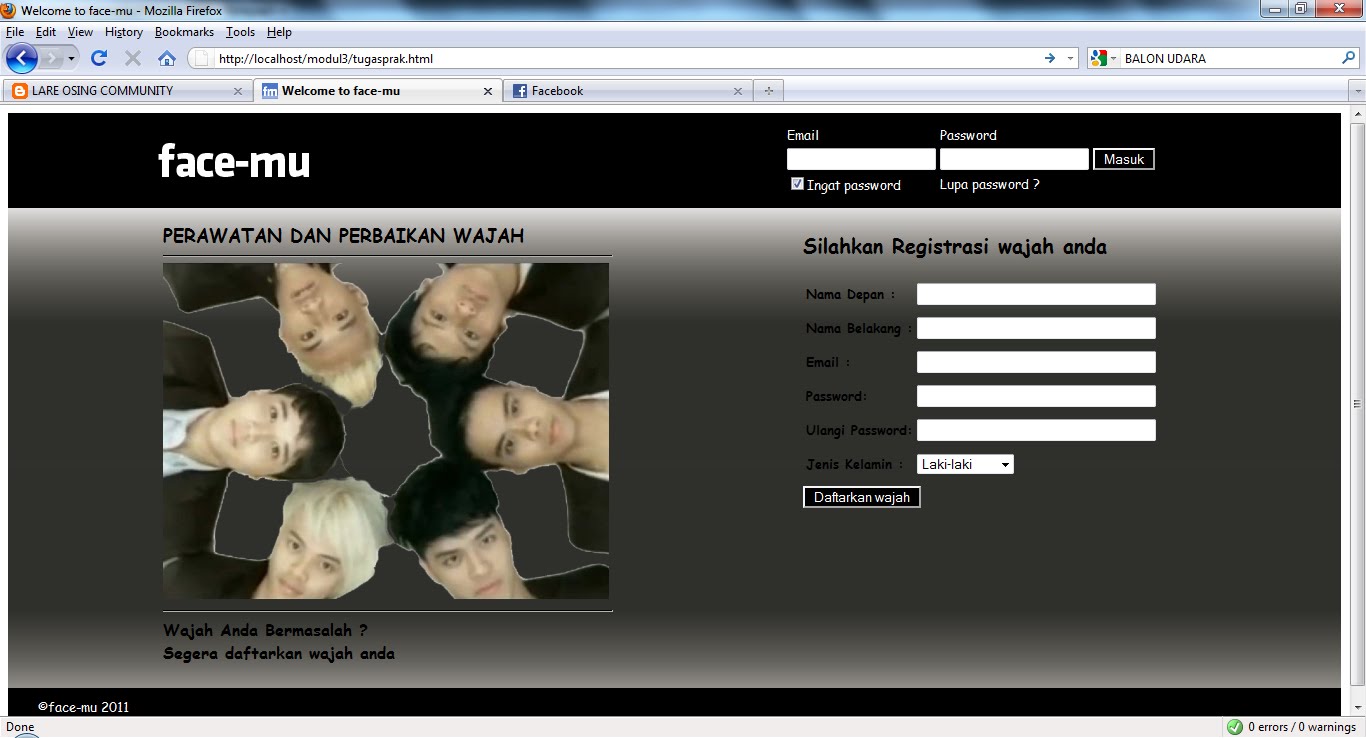1366x738 pixels.
Task: Click the 'Wajah Anda Bermasalah ?' text
Action: click(265, 630)
